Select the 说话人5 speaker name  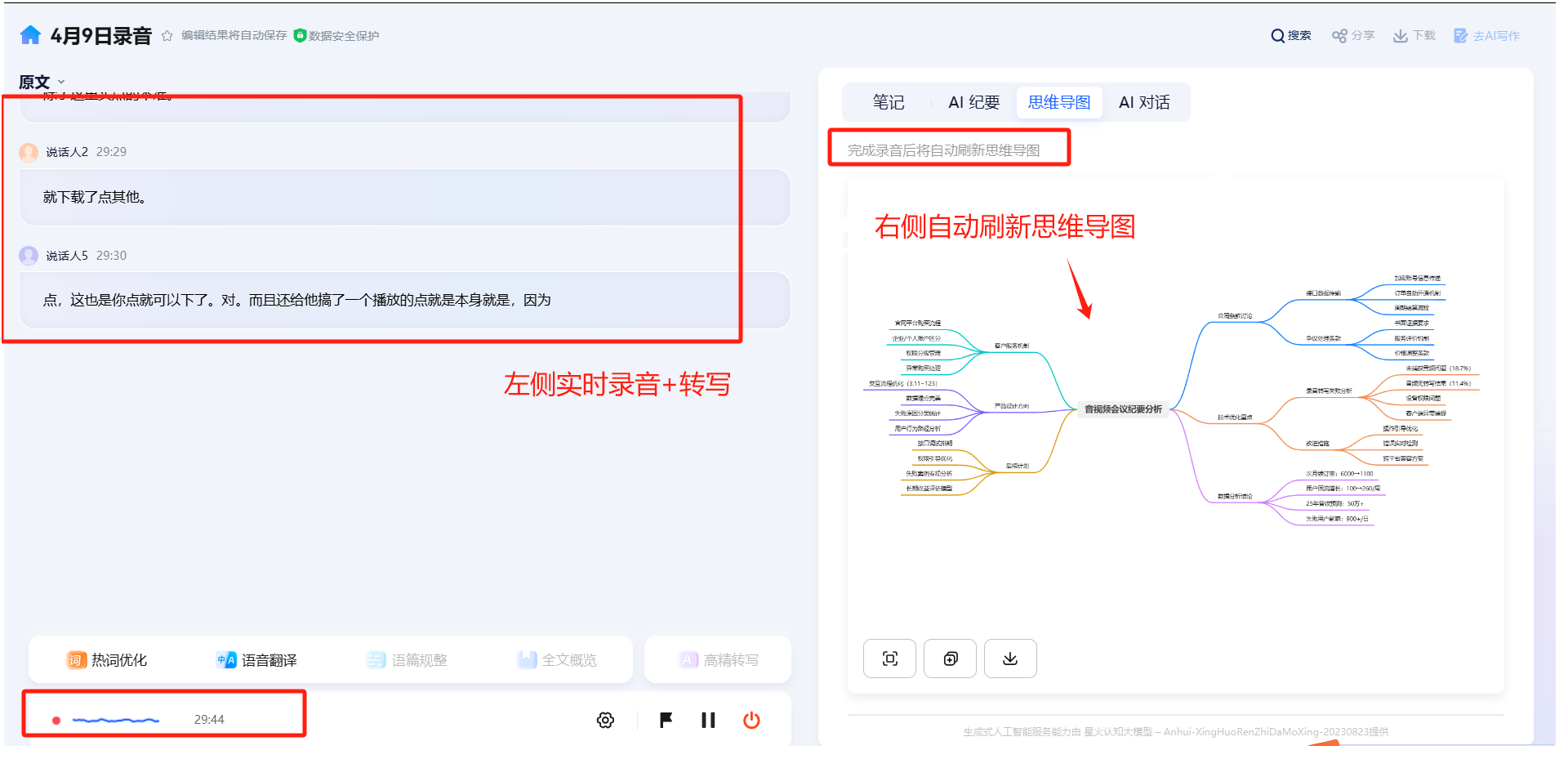67,256
